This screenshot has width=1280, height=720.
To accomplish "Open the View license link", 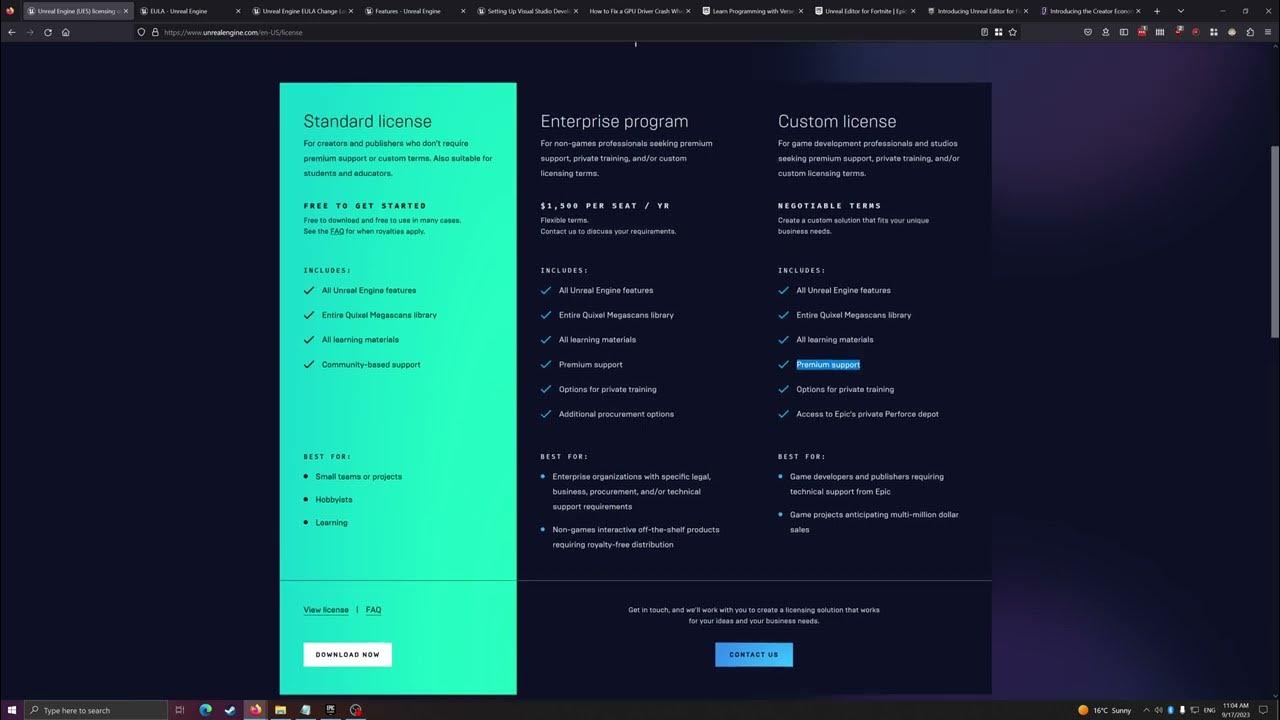I will [326, 610].
